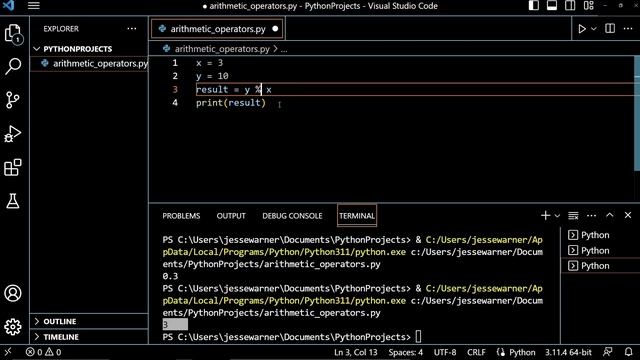Open terminal panel More Actions ellipsis
640x360 pixels.
pos(591,216)
